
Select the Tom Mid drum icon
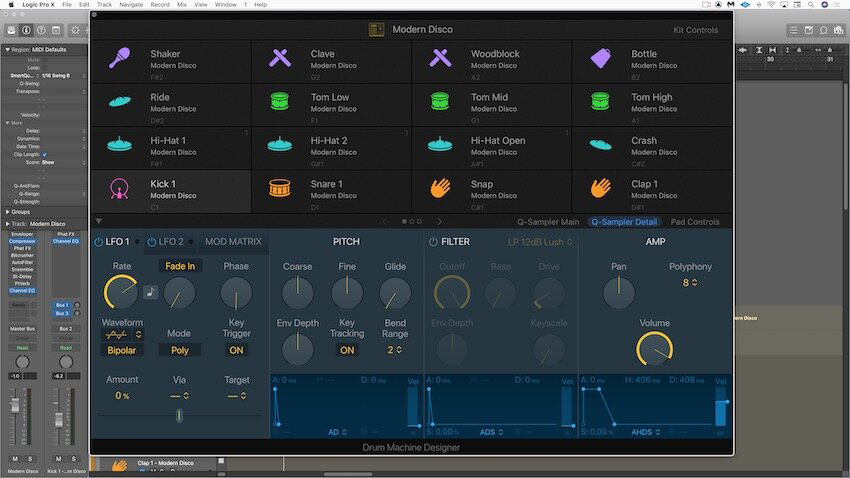[x=440, y=101]
